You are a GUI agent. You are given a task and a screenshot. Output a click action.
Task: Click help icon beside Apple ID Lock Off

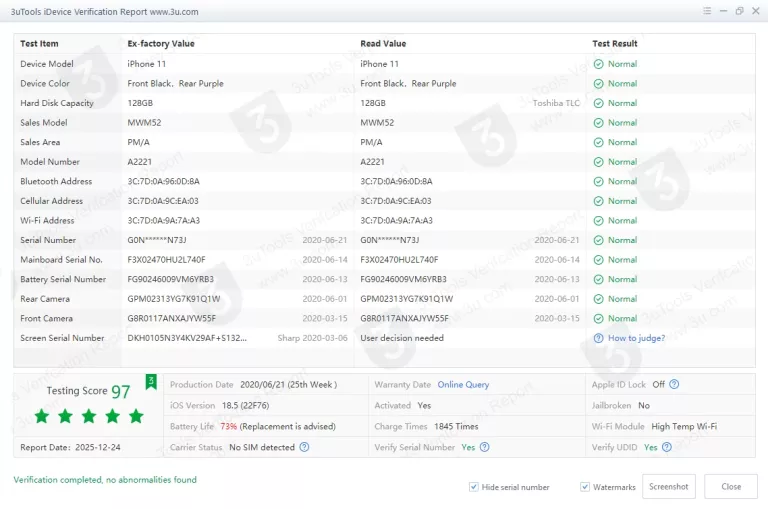point(674,384)
